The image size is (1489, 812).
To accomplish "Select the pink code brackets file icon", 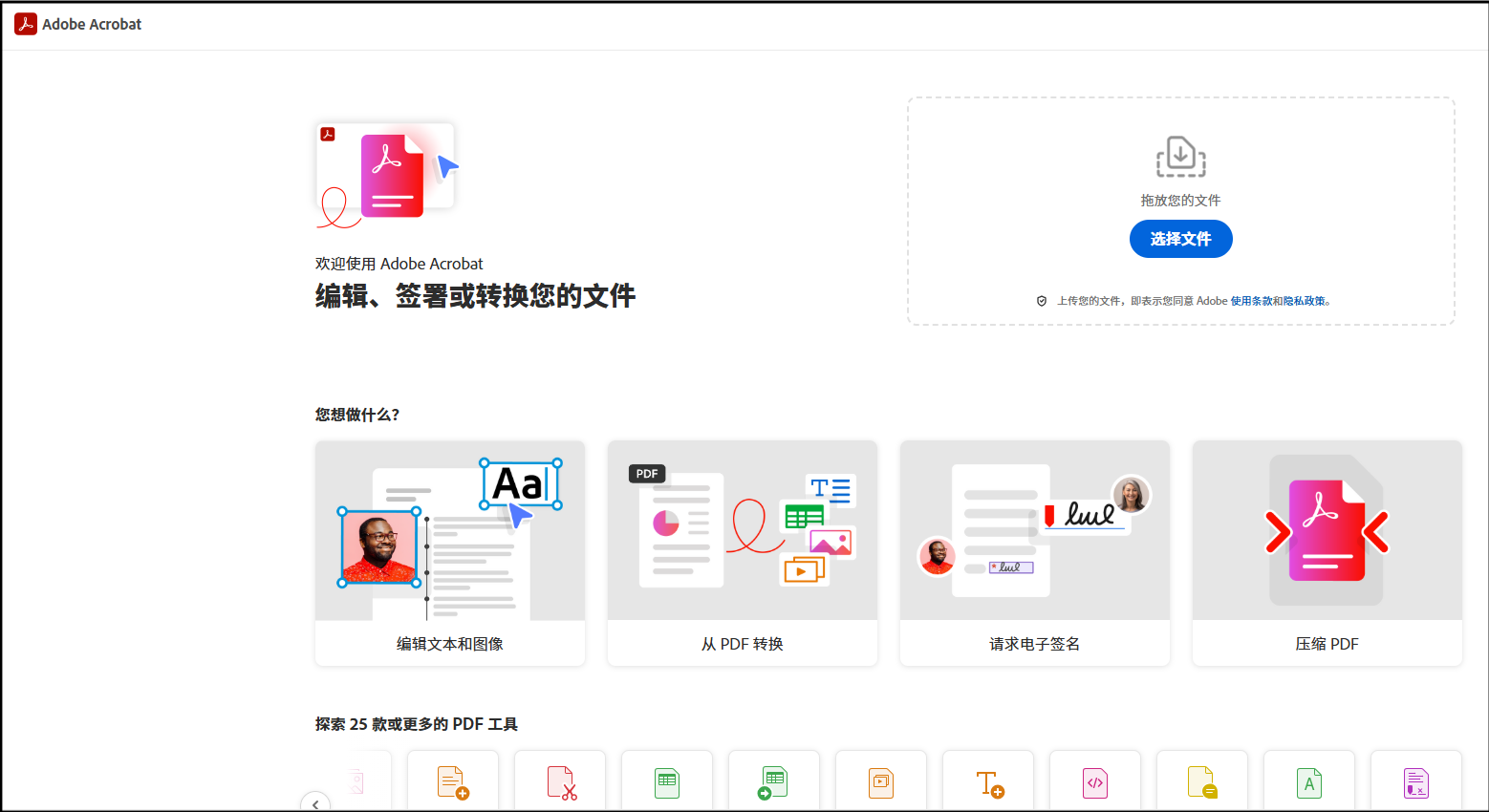I will (1095, 782).
